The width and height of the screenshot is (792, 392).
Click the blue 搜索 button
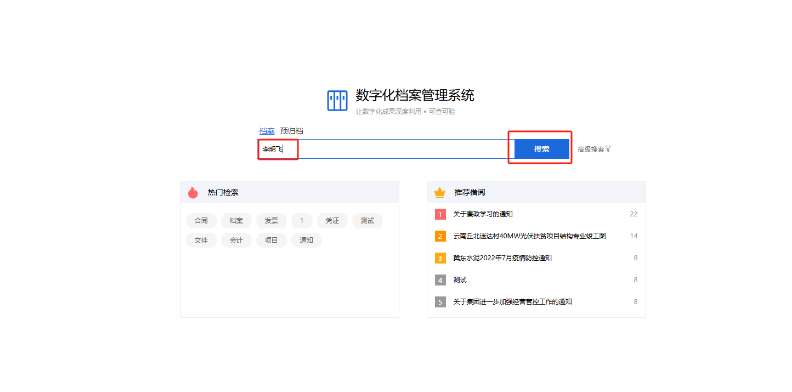pos(541,149)
